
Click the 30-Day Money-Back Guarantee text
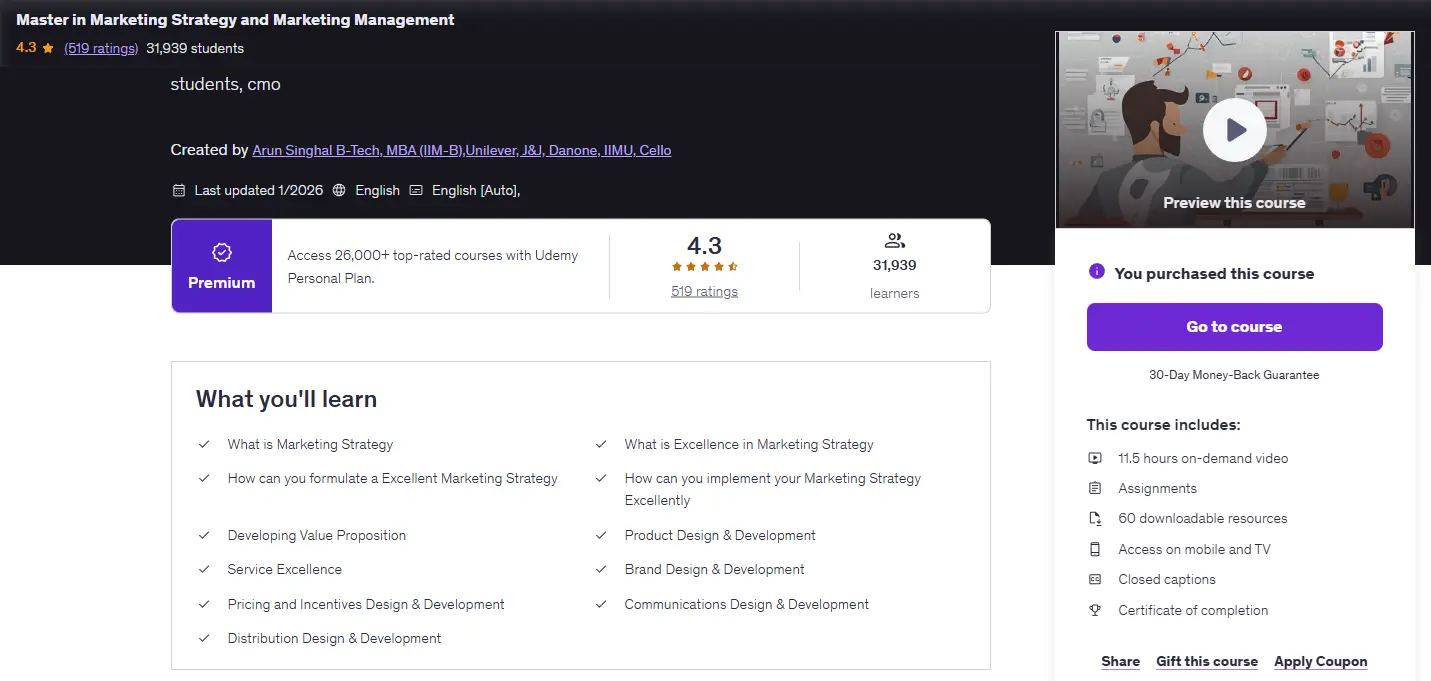[1234, 375]
